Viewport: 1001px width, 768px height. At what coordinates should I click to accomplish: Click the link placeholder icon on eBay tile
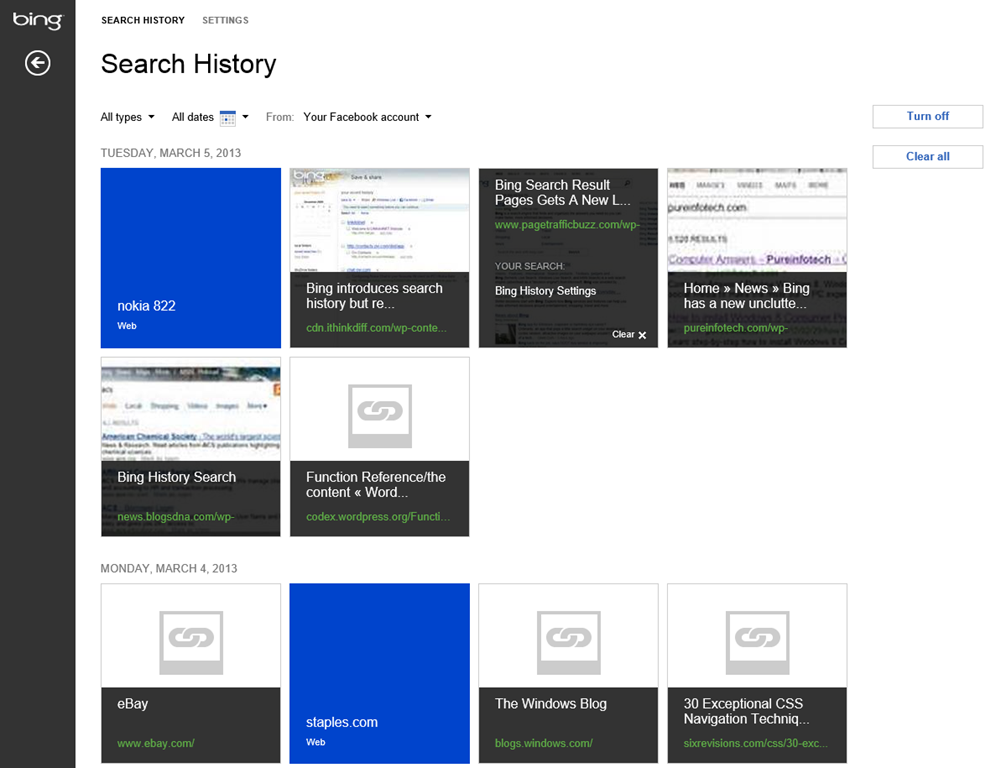pyautogui.click(x=191, y=642)
